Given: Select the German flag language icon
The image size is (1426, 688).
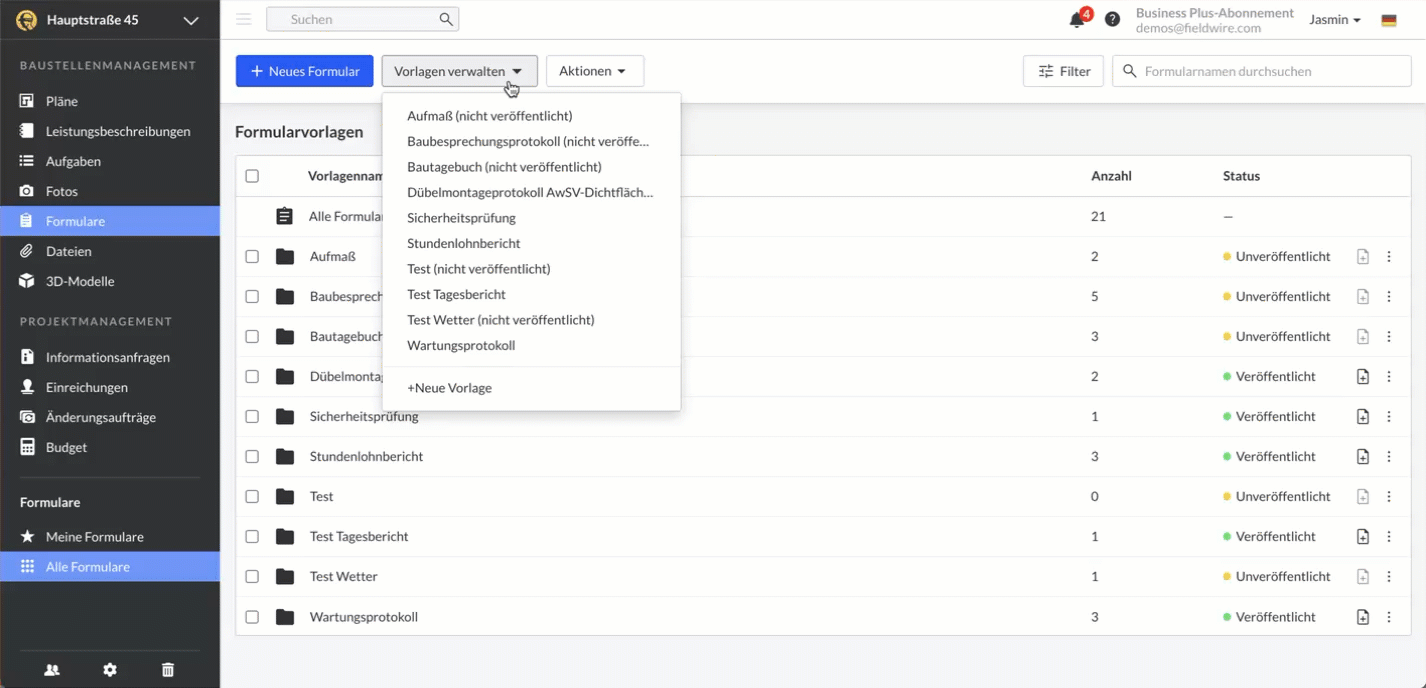Looking at the screenshot, I should tap(1389, 20).
